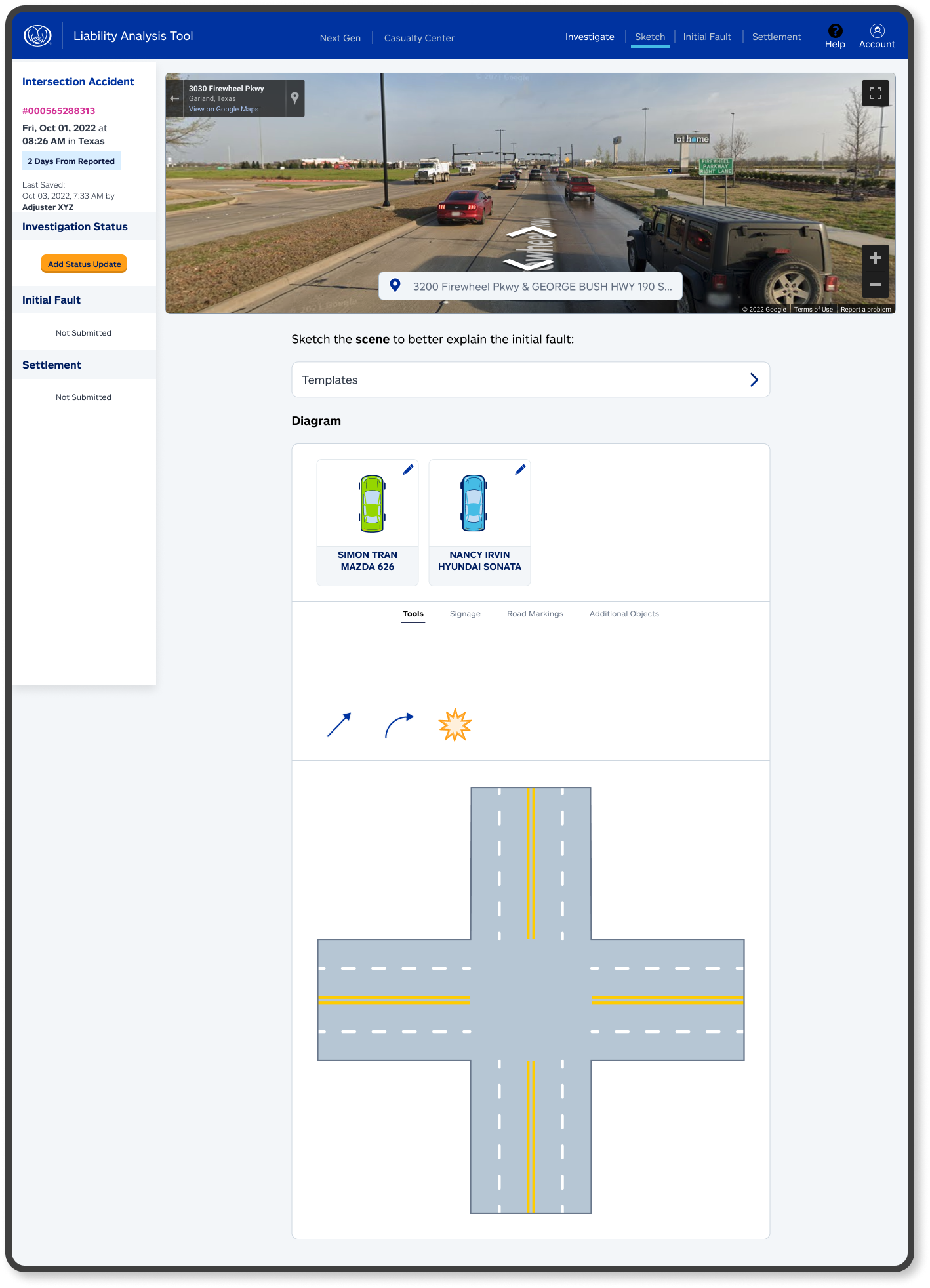930x1288 pixels.
Task: Edit Simon Tran vehicle with pencil
Action: click(x=408, y=470)
